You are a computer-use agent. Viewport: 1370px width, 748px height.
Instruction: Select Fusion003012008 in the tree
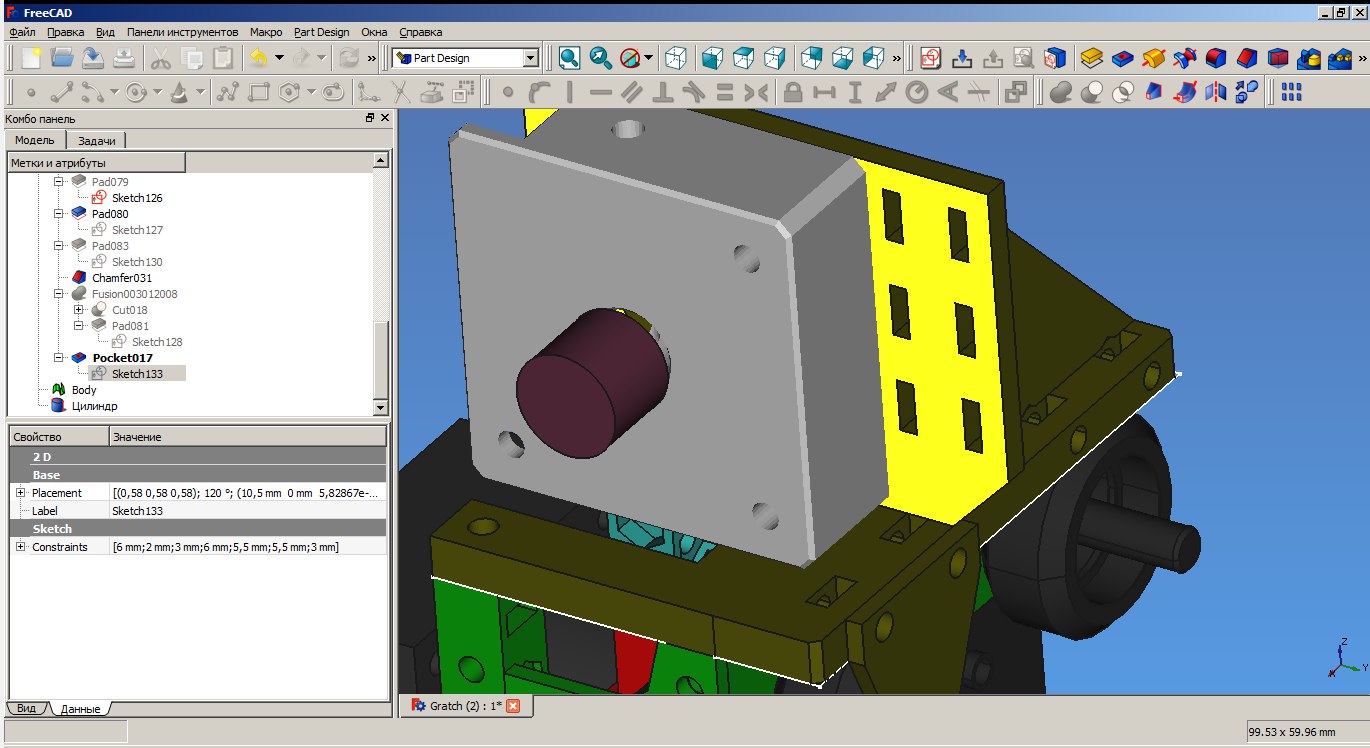point(135,293)
